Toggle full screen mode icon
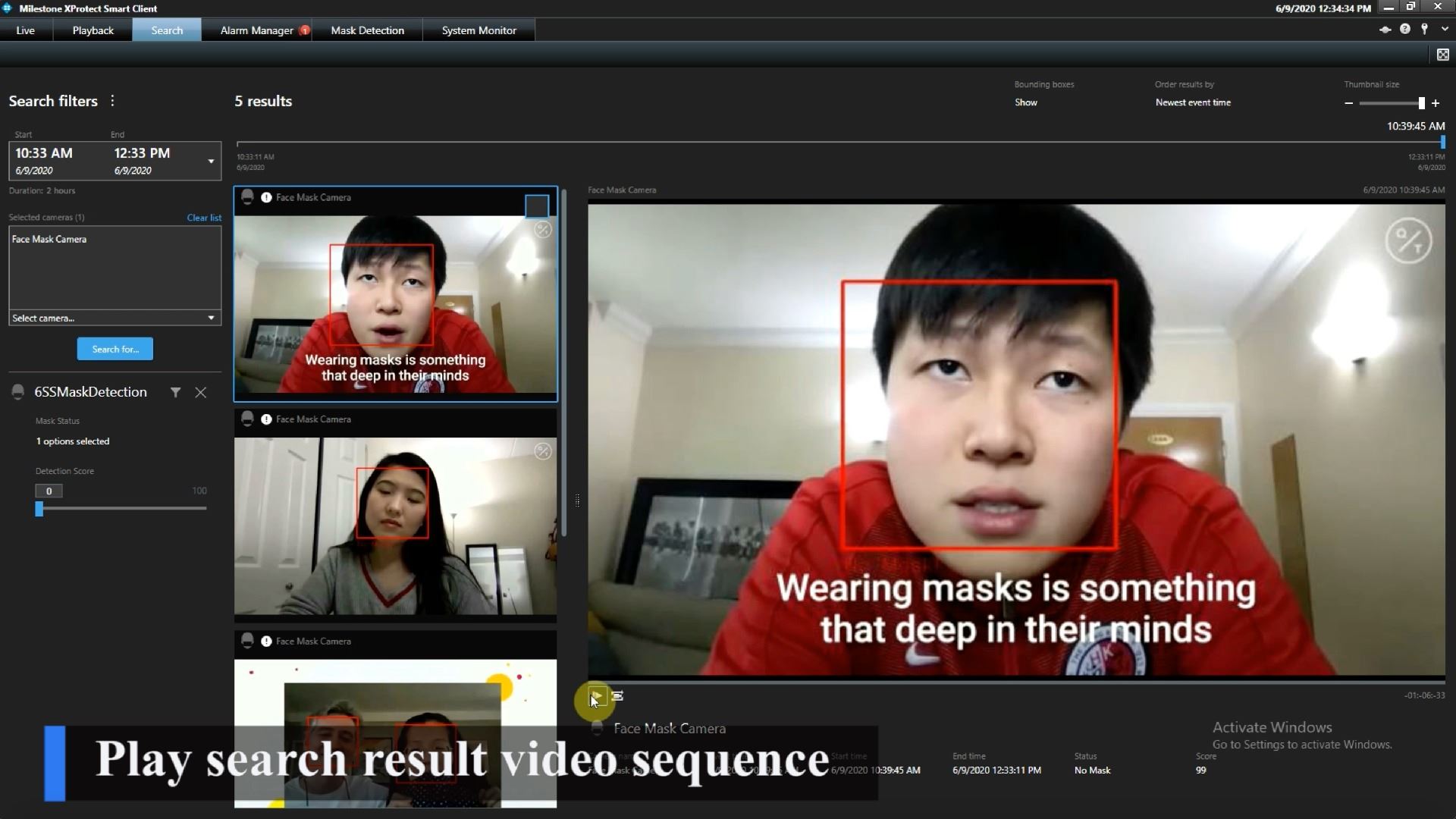 [1442, 55]
